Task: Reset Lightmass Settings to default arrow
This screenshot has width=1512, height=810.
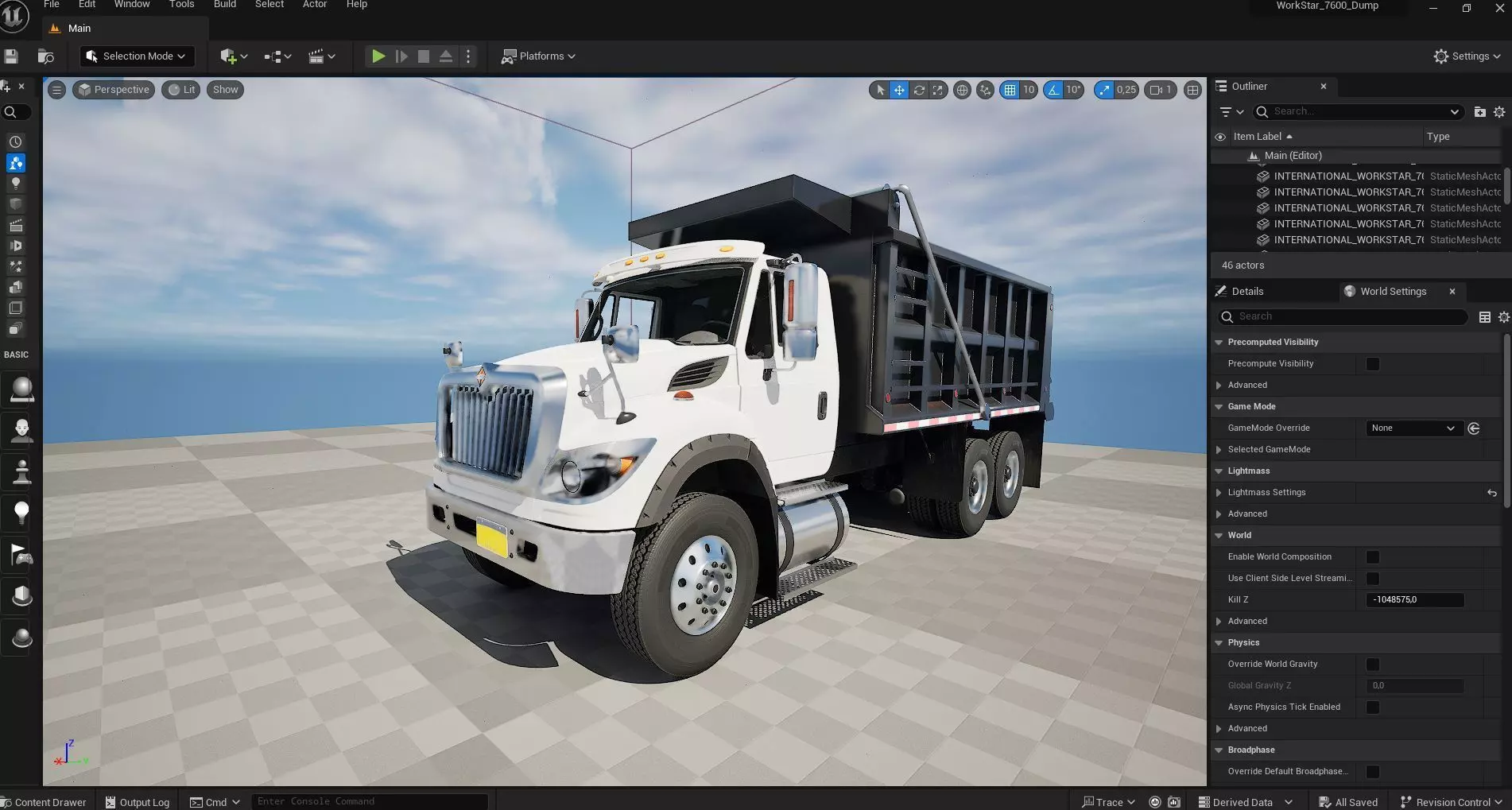Action: [x=1492, y=493]
